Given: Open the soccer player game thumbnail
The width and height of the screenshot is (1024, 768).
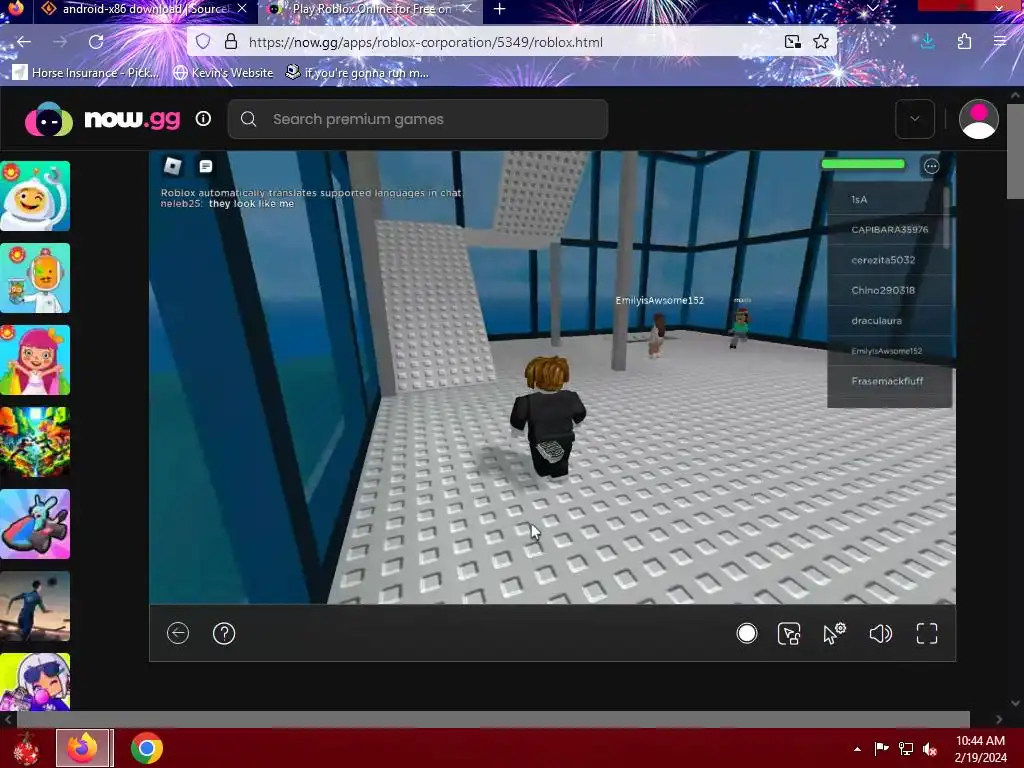Looking at the screenshot, I should [x=35, y=606].
